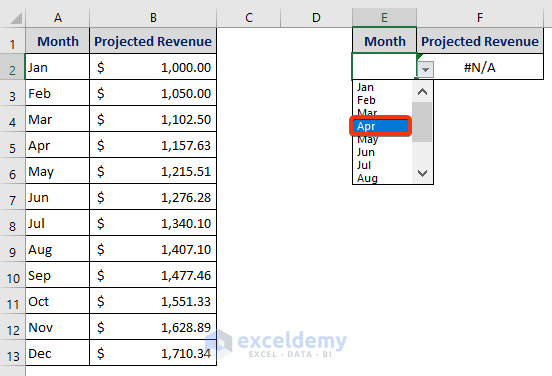Viewport: 552px width, 376px height.
Task: Select cell containing Jan in column A
Action: (x=58, y=67)
